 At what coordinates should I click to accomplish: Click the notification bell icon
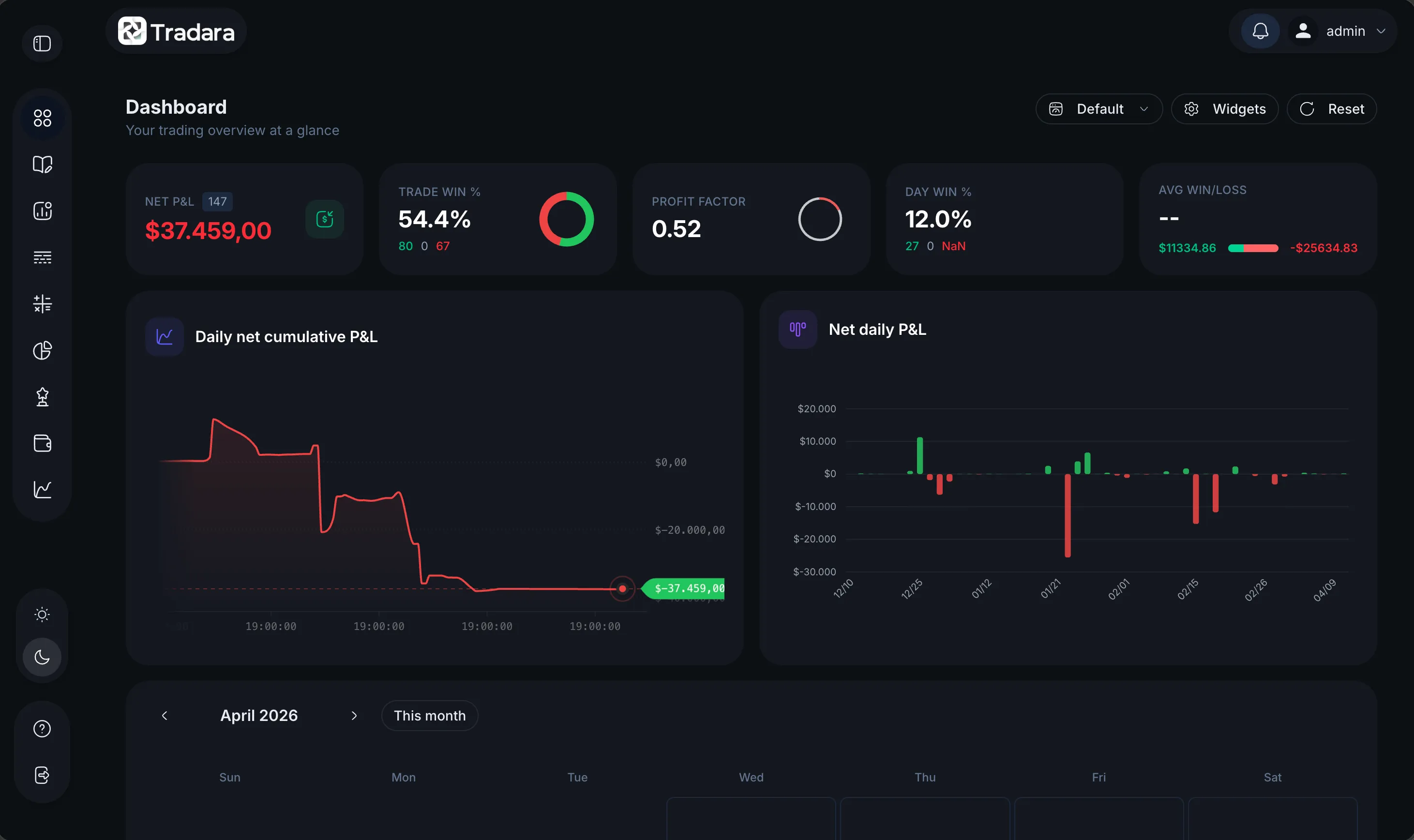[x=1260, y=31]
